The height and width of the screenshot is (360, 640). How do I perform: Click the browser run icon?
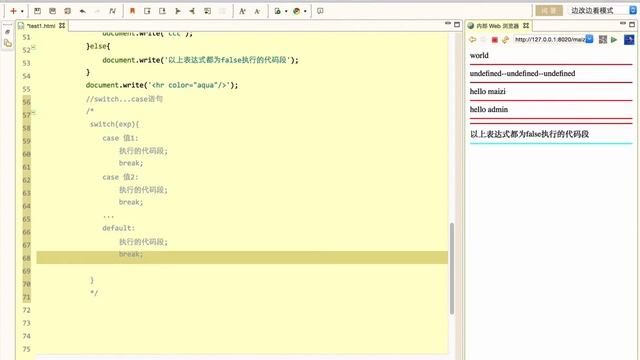point(297,11)
